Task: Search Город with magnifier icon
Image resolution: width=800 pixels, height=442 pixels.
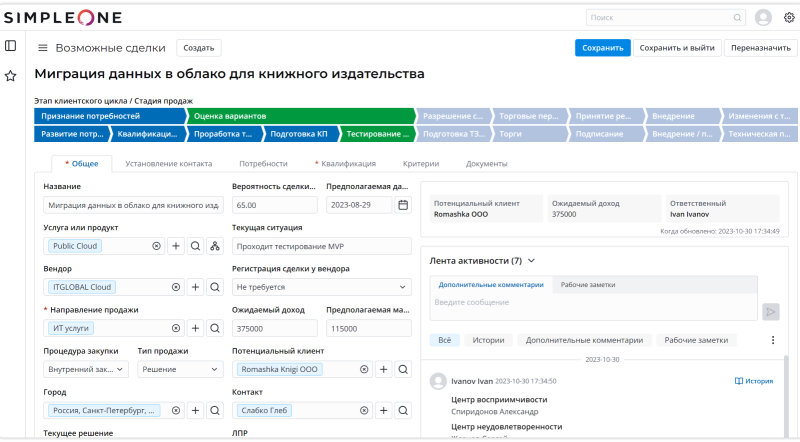Action: [x=215, y=410]
